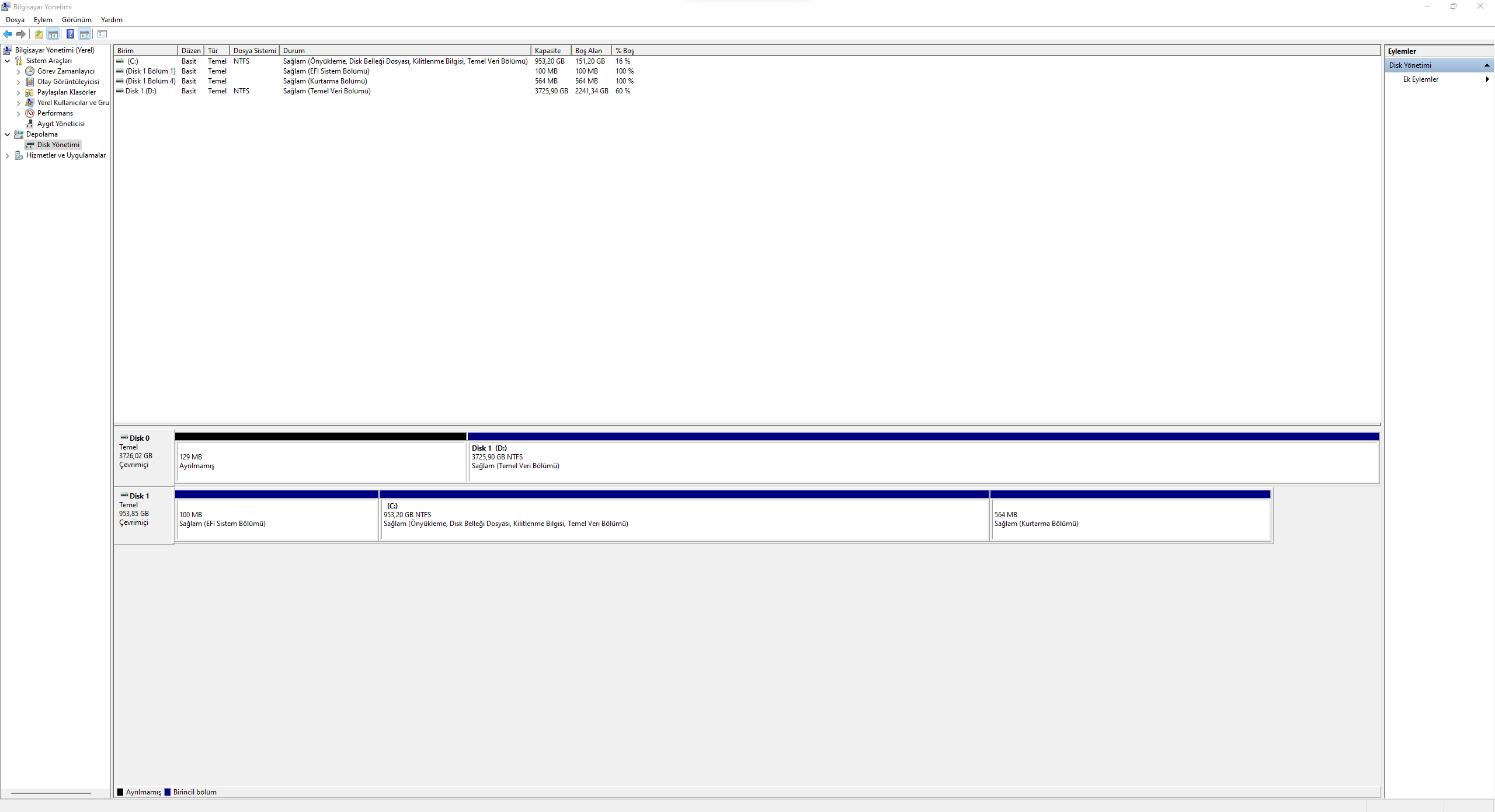This screenshot has height=812, width=1495.
Task: Toggle the Show/Hide Action Pane toolbar button
Action: point(85,34)
